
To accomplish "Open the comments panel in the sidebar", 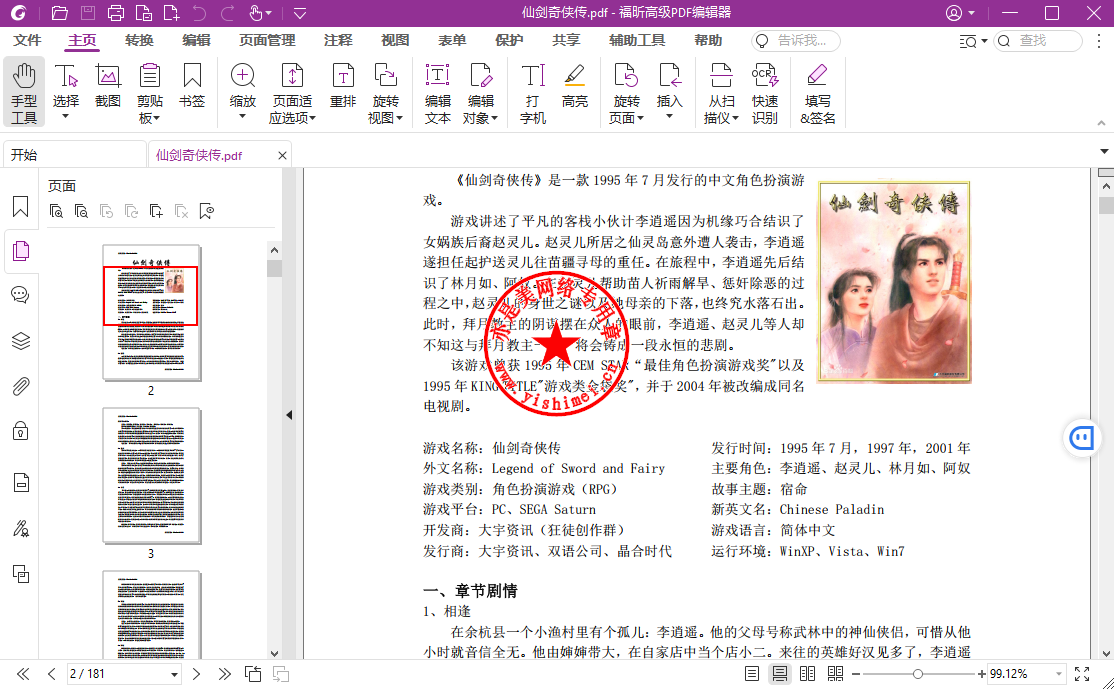I will click(x=21, y=295).
